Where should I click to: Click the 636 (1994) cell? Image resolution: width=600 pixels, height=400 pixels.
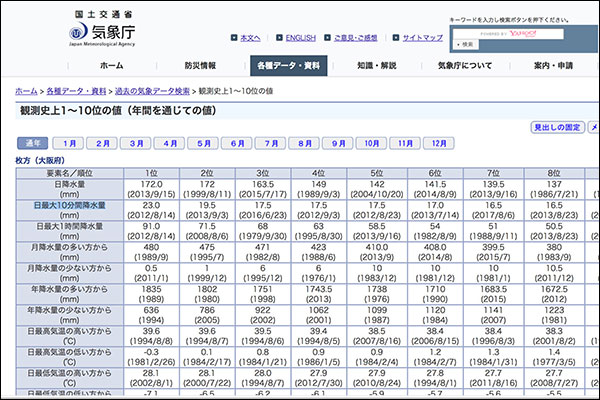coord(151,315)
